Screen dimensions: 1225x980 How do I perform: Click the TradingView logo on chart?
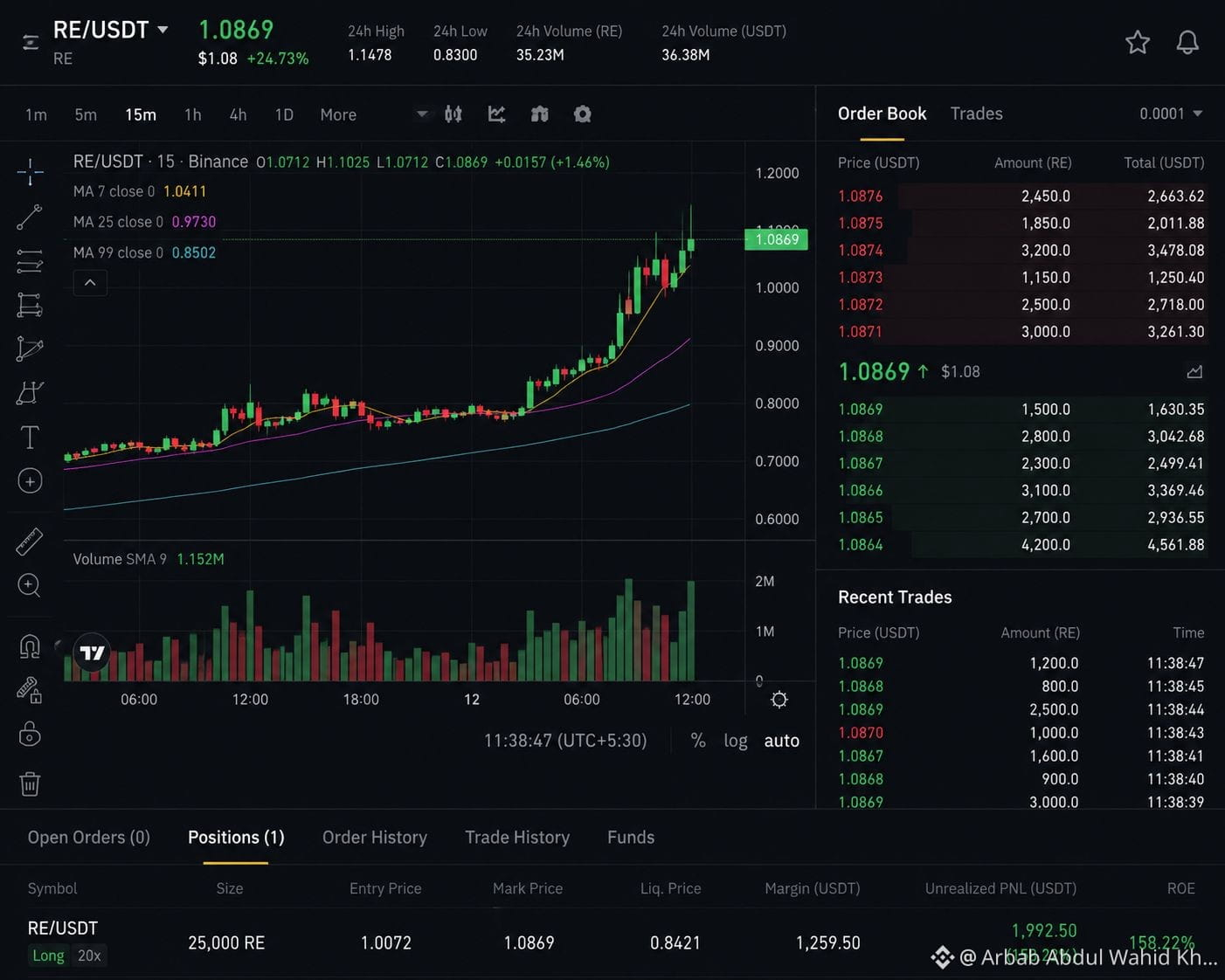92,652
